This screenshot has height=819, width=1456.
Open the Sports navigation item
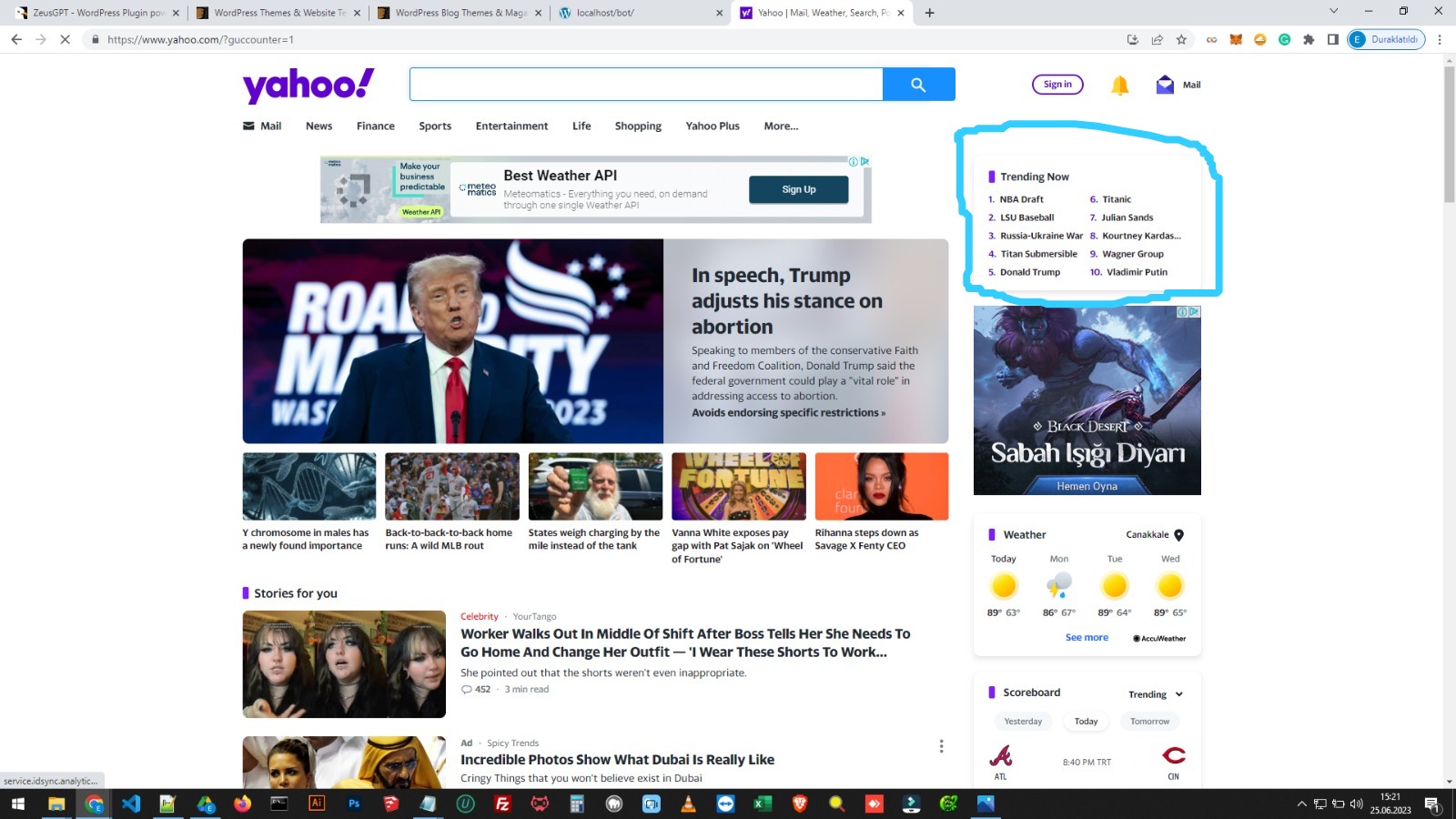pyautogui.click(x=435, y=126)
